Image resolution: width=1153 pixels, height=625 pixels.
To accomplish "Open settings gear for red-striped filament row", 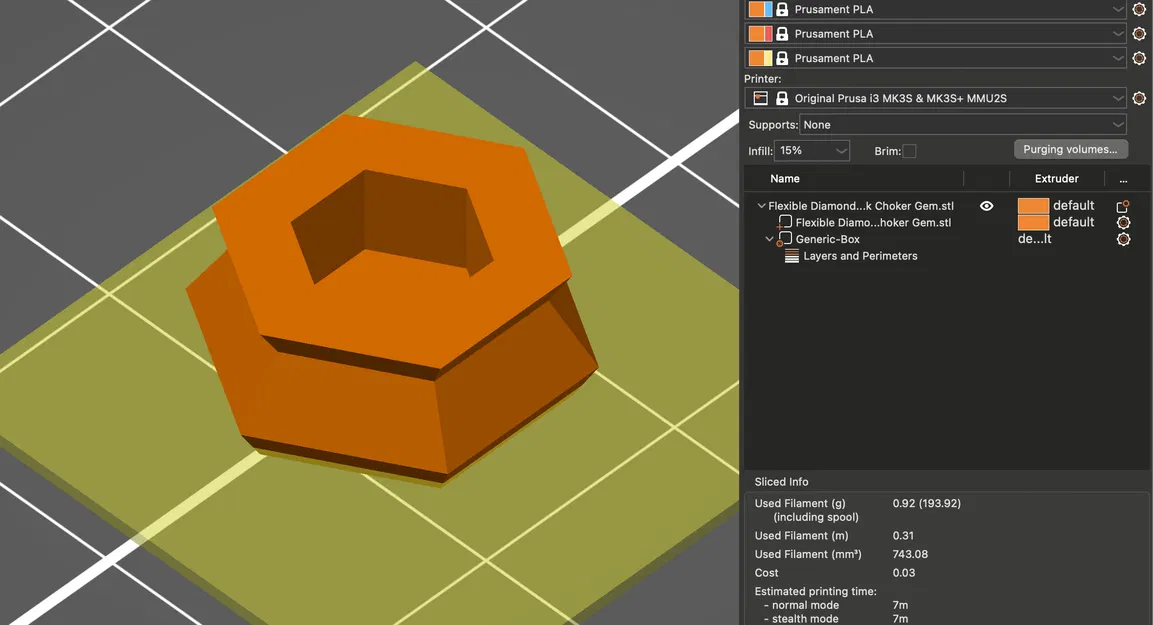I will point(1139,34).
